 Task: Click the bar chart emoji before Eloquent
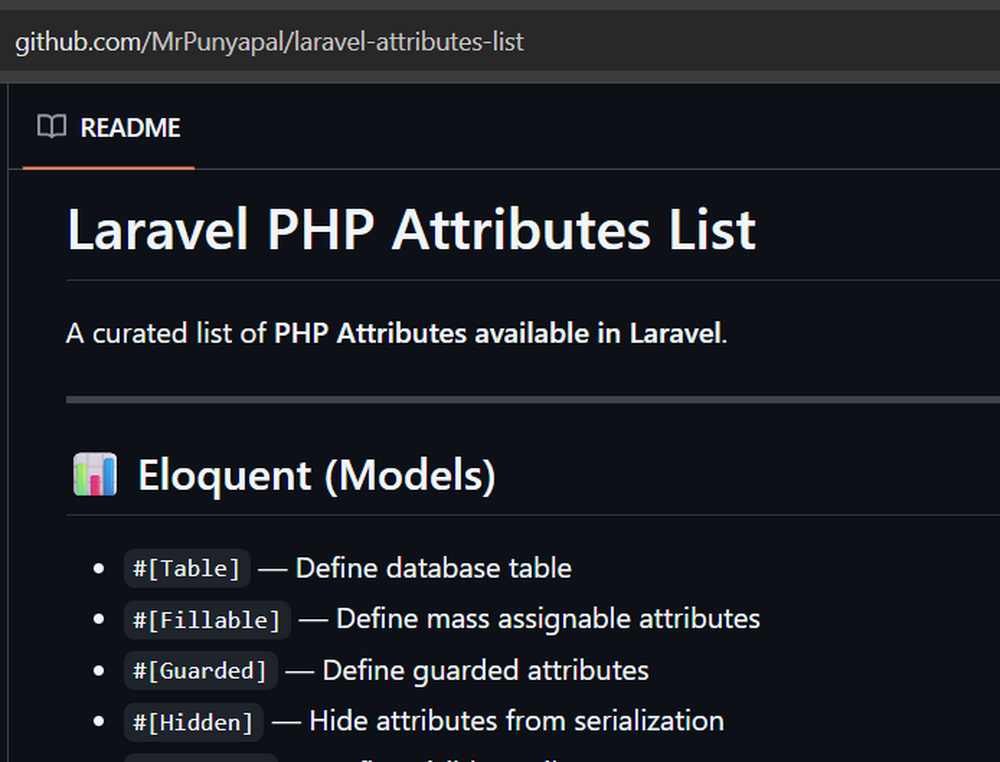point(95,474)
